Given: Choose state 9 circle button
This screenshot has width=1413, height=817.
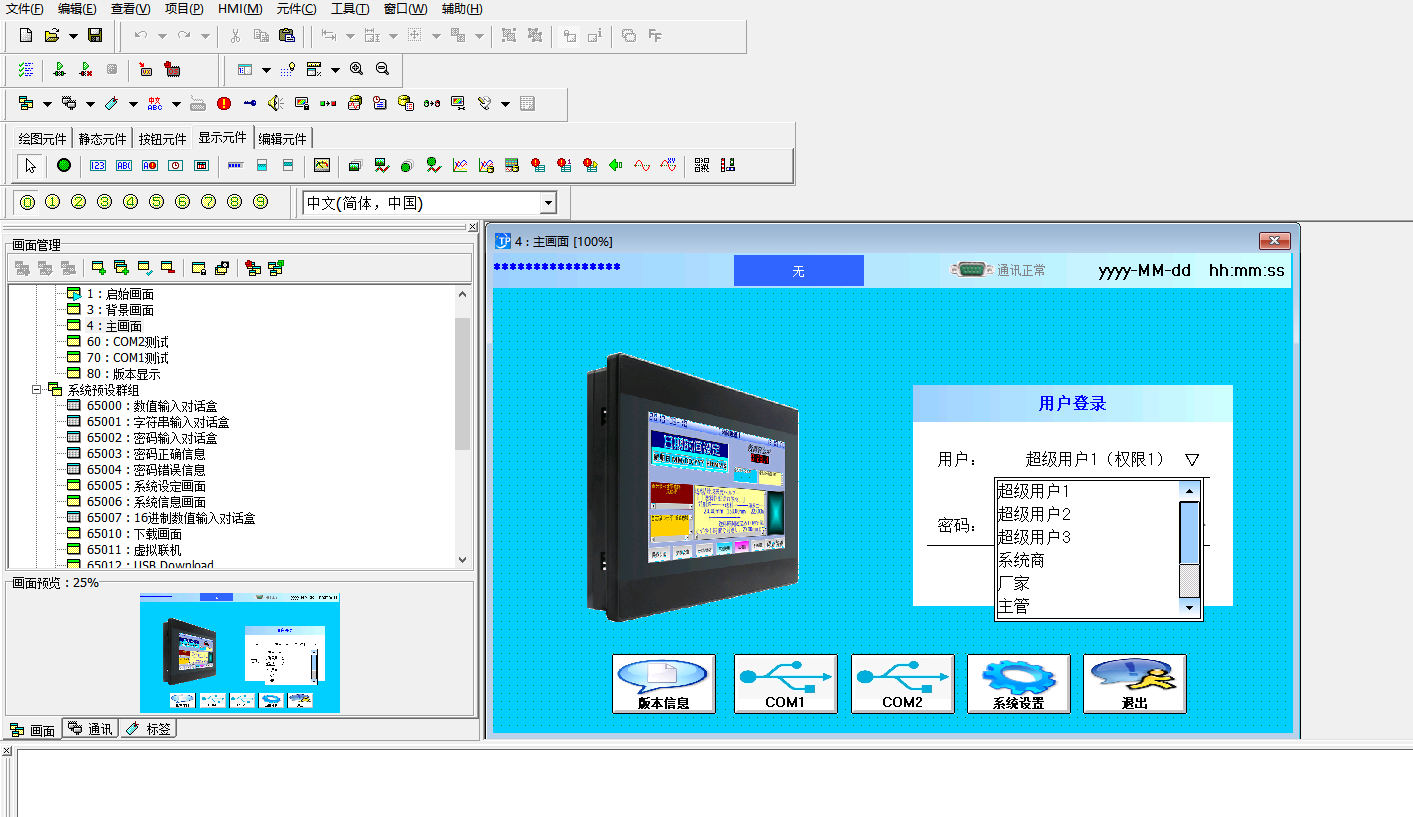Looking at the screenshot, I should (261, 202).
